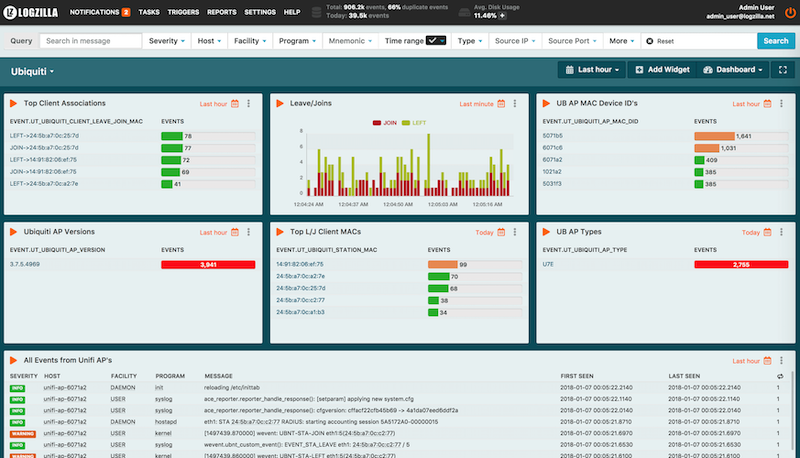800x458 pixels.
Task: Open the 14:91:82:06:ef:75 station MAC link
Action: pos(300,264)
